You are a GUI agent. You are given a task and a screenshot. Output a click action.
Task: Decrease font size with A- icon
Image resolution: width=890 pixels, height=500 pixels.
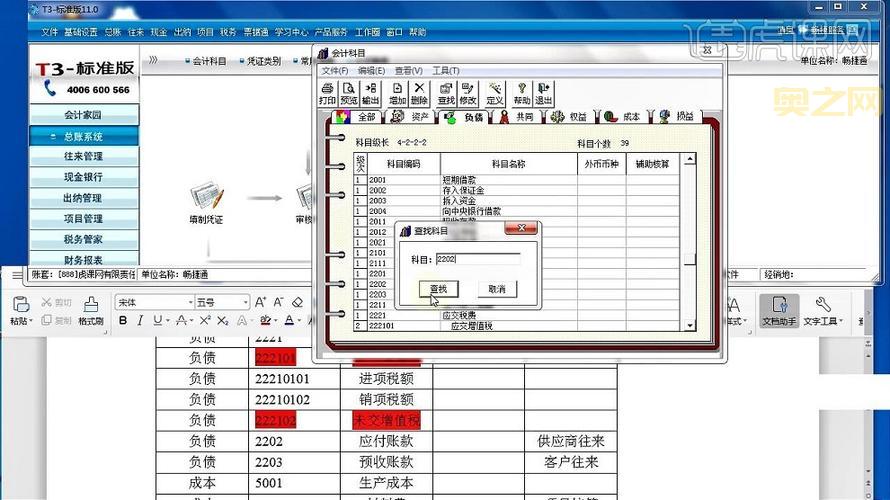(x=279, y=302)
